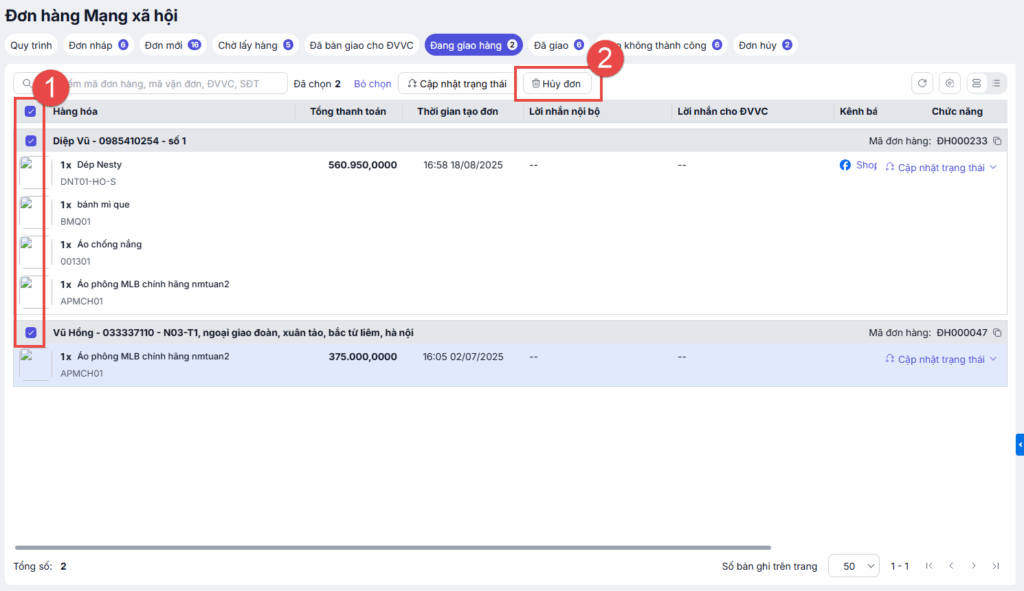
Task: Click Hàng hóa column header
Action: 75,112
